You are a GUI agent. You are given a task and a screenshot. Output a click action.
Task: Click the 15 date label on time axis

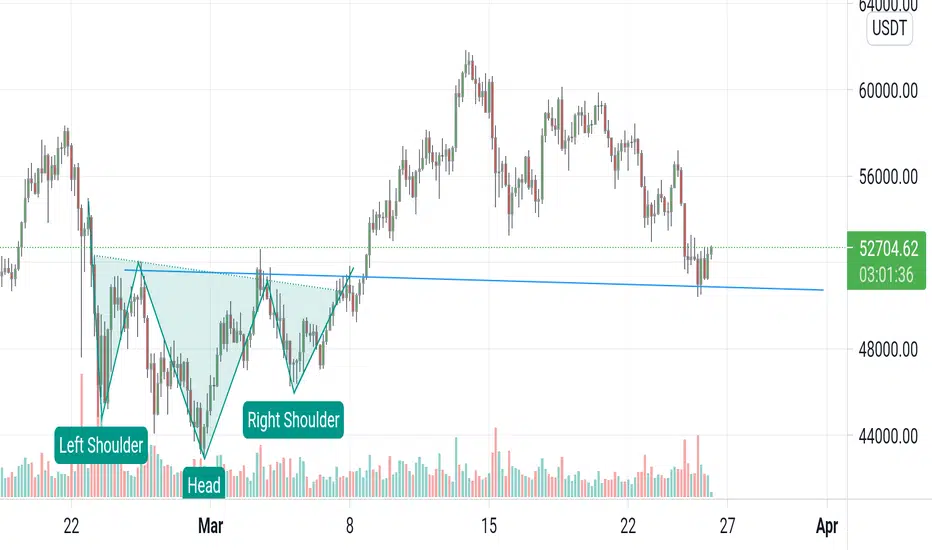pos(489,526)
